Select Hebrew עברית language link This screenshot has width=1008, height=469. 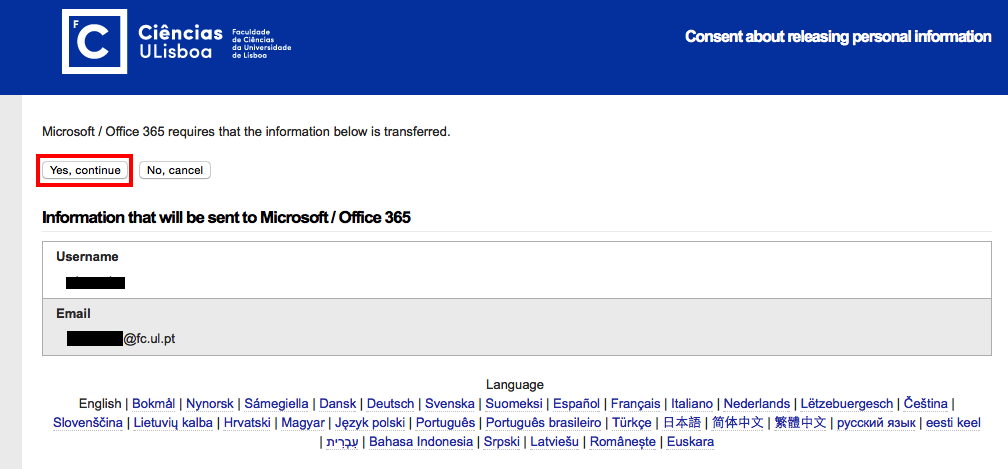(343, 442)
